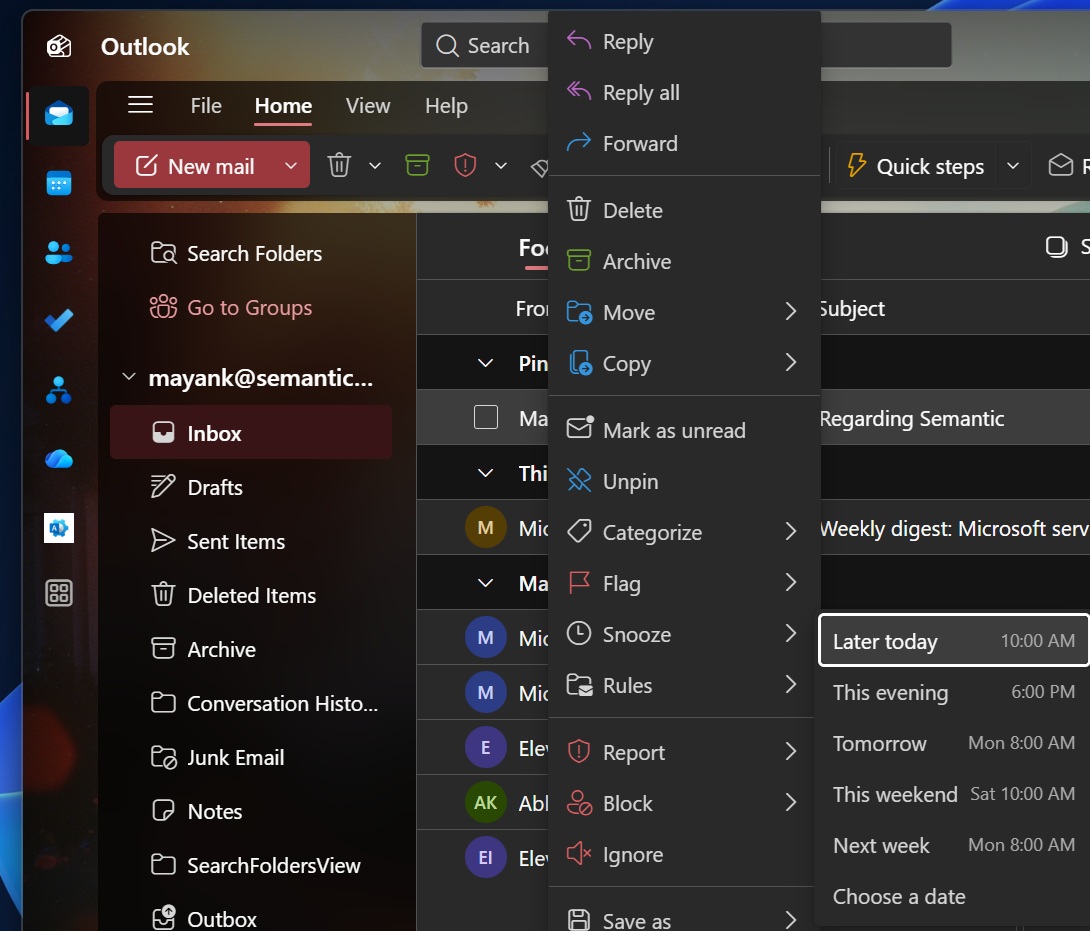1090x931 pixels.
Task: Open the Junk Email folder
Action: click(x=250, y=757)
